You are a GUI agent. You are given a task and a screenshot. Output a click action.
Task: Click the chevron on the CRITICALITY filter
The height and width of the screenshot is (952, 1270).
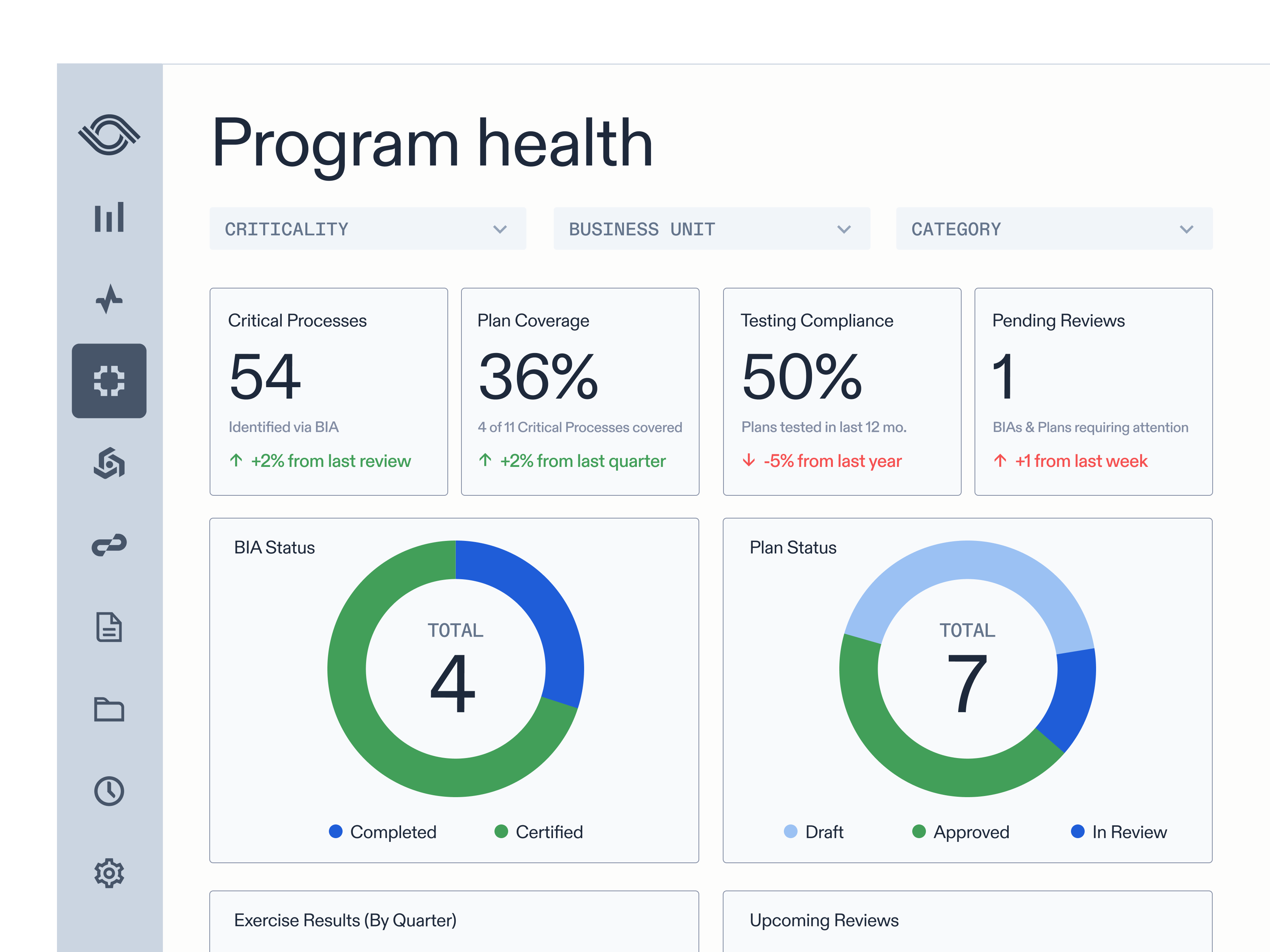coord(500,230)
